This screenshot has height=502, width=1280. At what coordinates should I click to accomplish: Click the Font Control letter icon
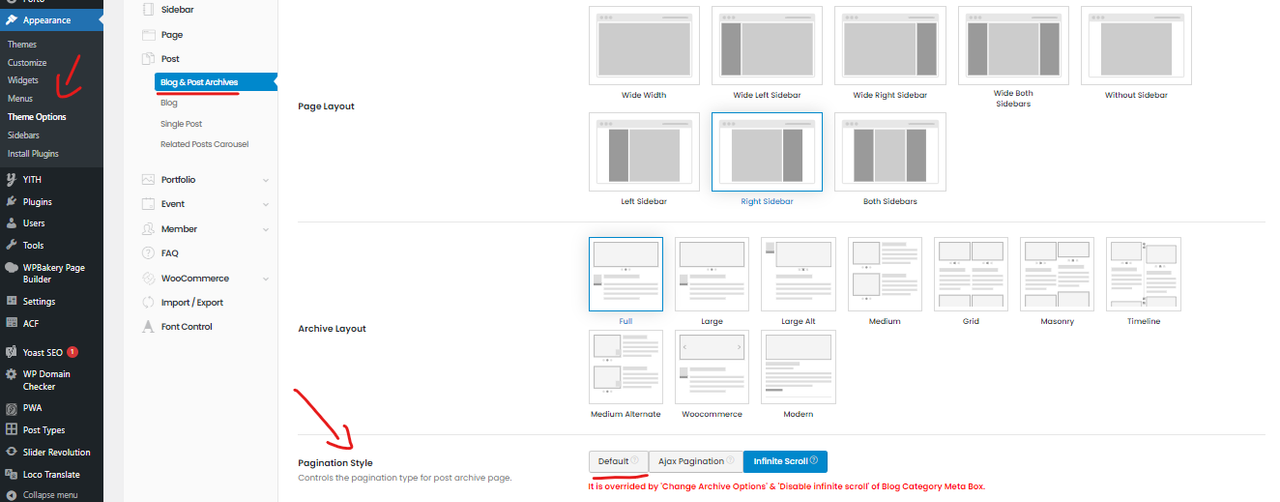pyautogui.click(x=148, y=327)
